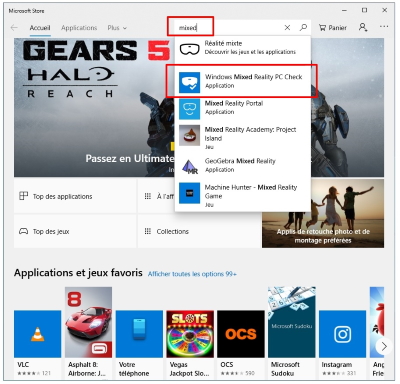The height and width of the screenshot is (384, 400).
Task: Select Mixed Reality Academy: Project Island
Action: (243, 138)
